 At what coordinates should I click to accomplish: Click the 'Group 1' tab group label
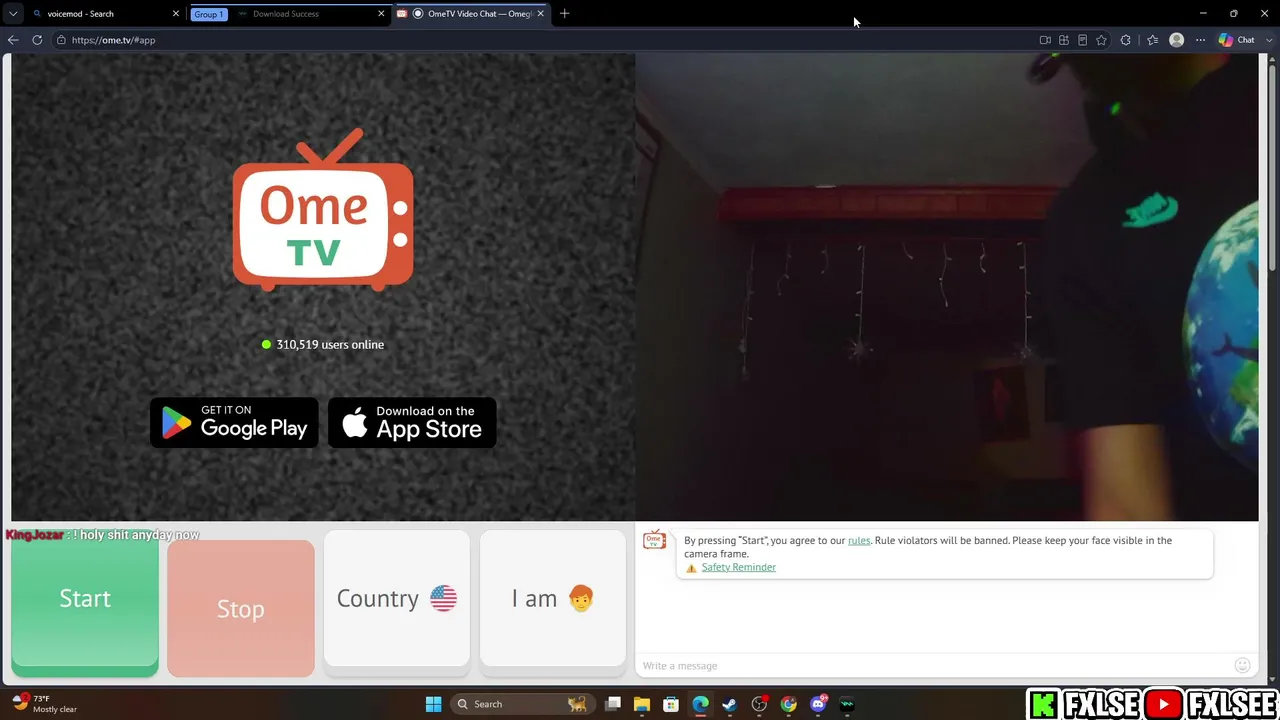point(209,14)
